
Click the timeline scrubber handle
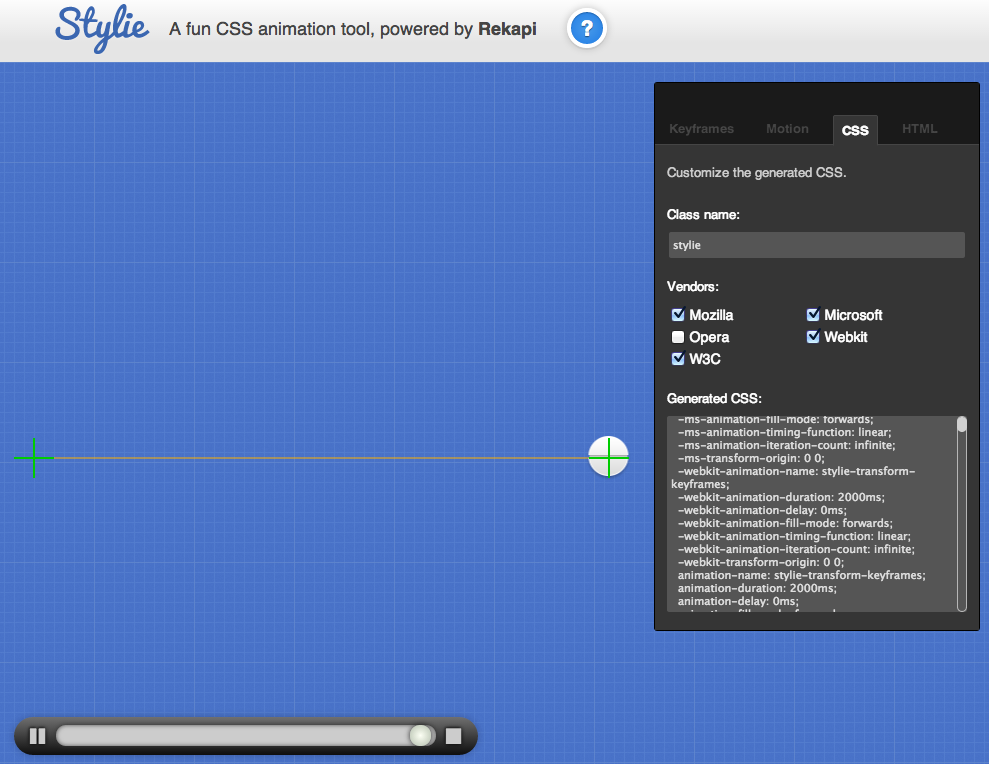[421, 736]
